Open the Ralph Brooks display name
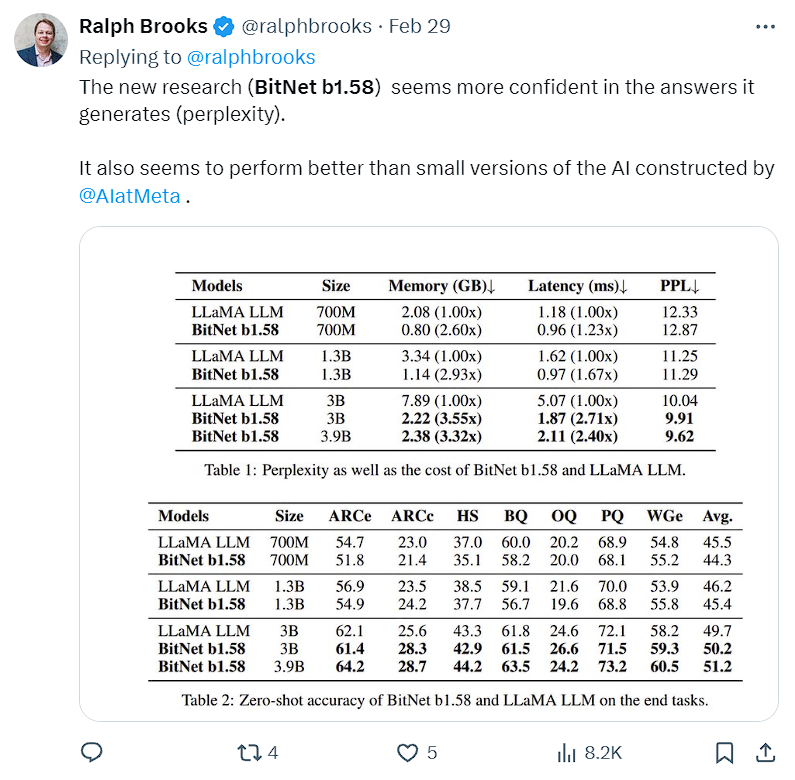Viewport: 795px width, 780px height. click(x=143, y=26)
